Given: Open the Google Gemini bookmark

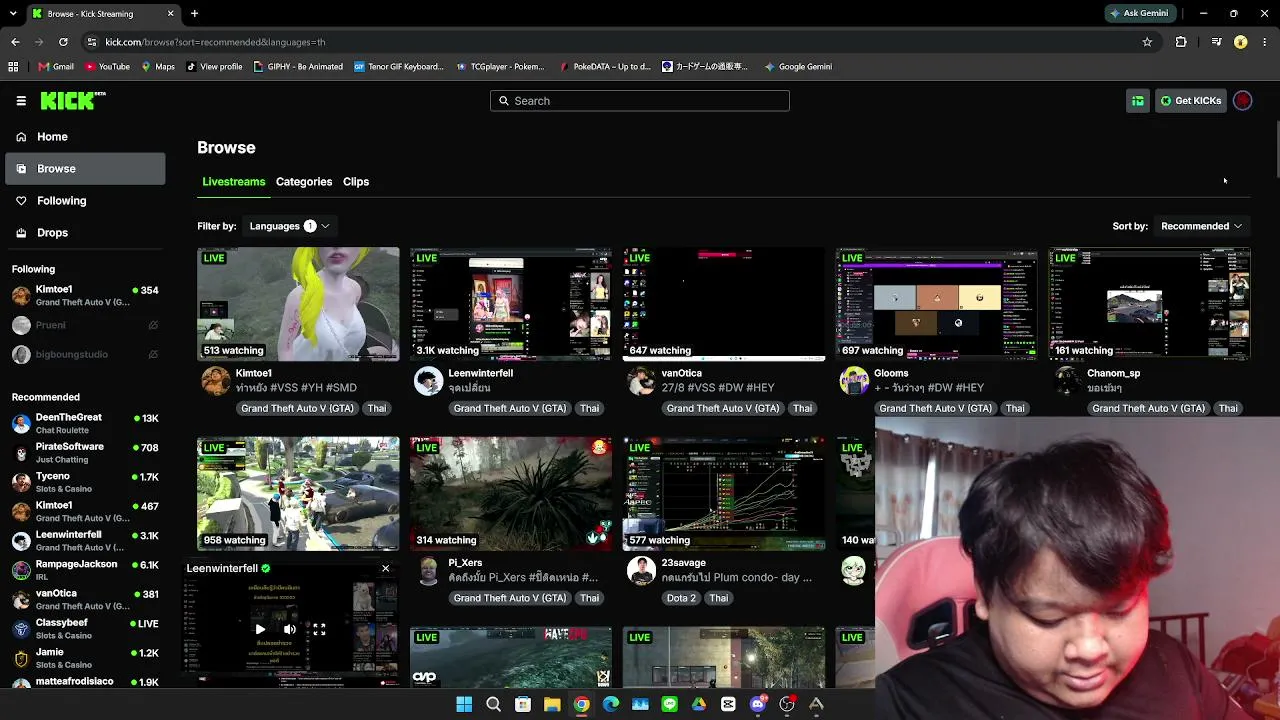Looking at the screenshot, I should (x=798, y=67).
